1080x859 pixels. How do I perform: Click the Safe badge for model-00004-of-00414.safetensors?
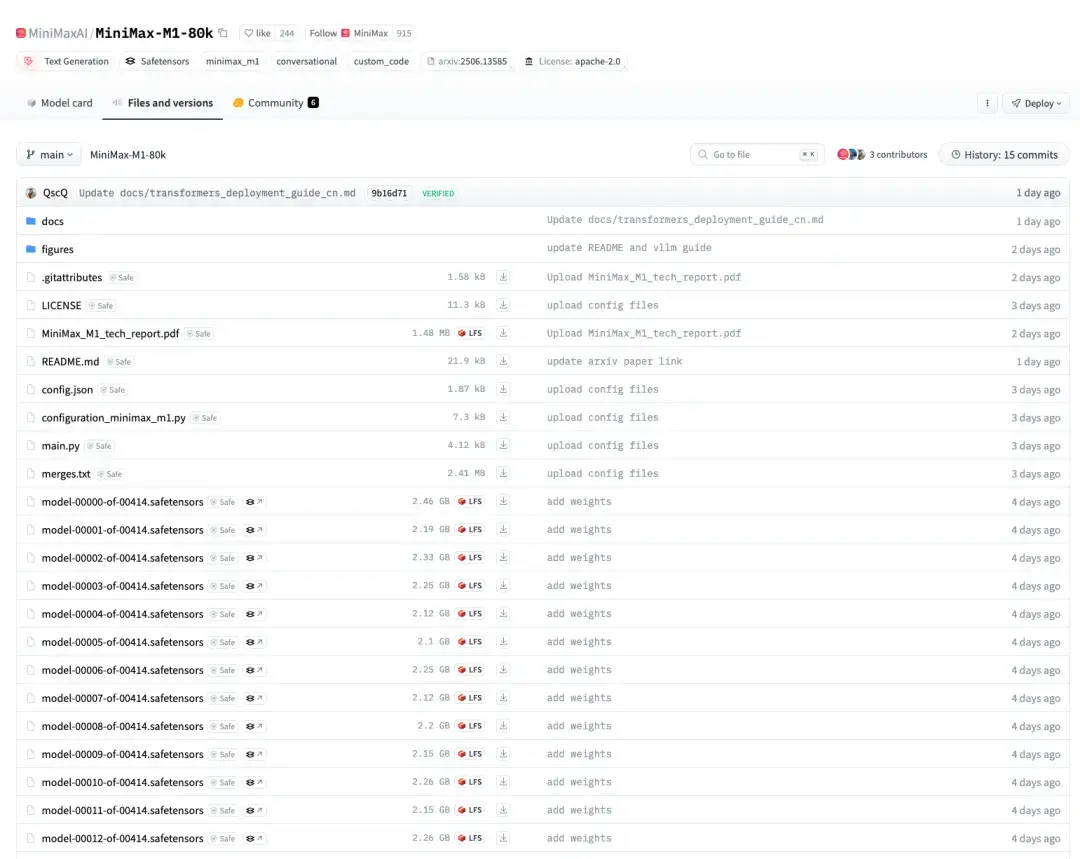tap(223, 614)
